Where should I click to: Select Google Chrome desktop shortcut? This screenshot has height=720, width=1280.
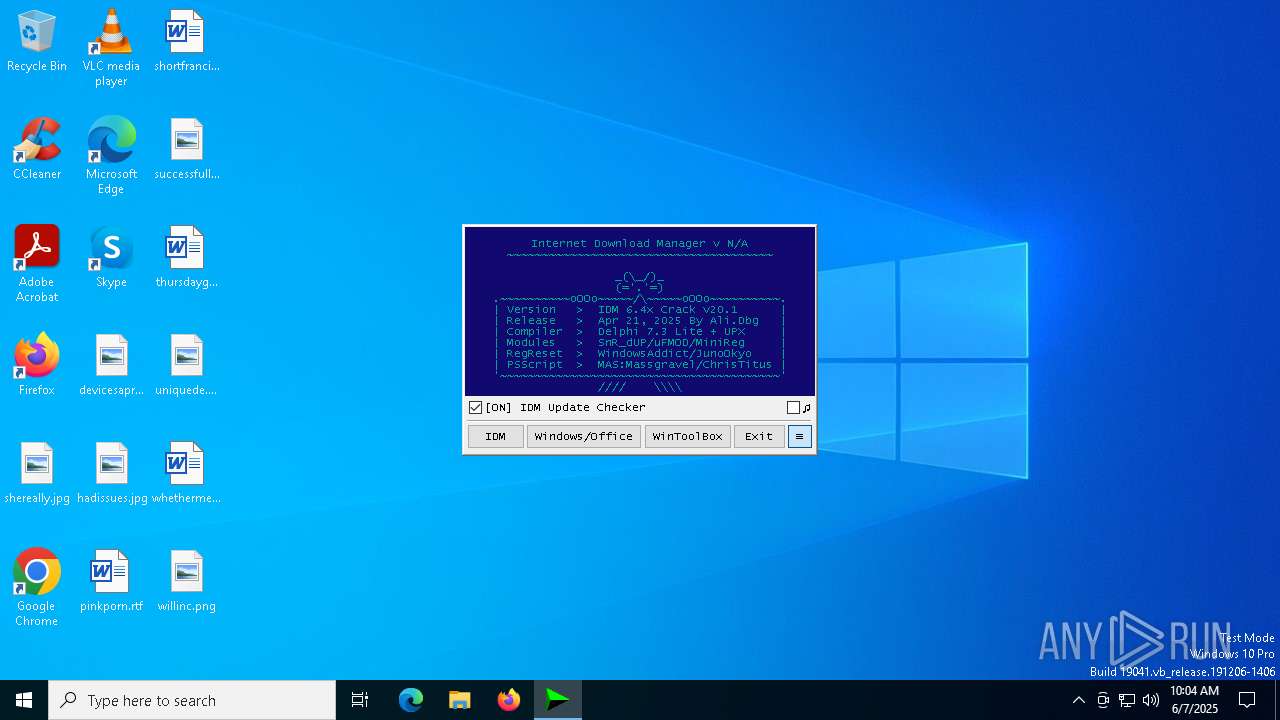pyautogui.click(x=37, y=588)
